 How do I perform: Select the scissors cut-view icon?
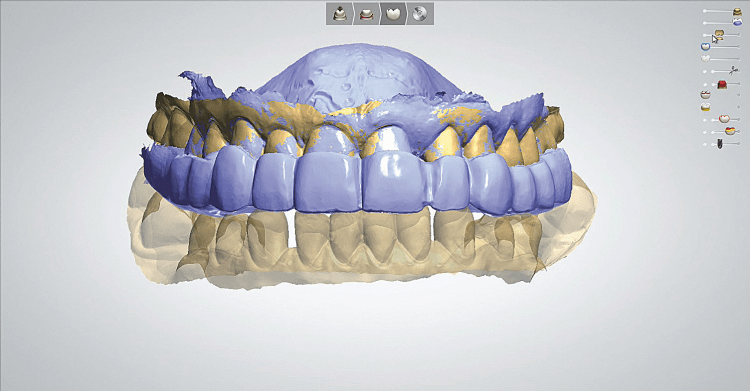point(733,71)
